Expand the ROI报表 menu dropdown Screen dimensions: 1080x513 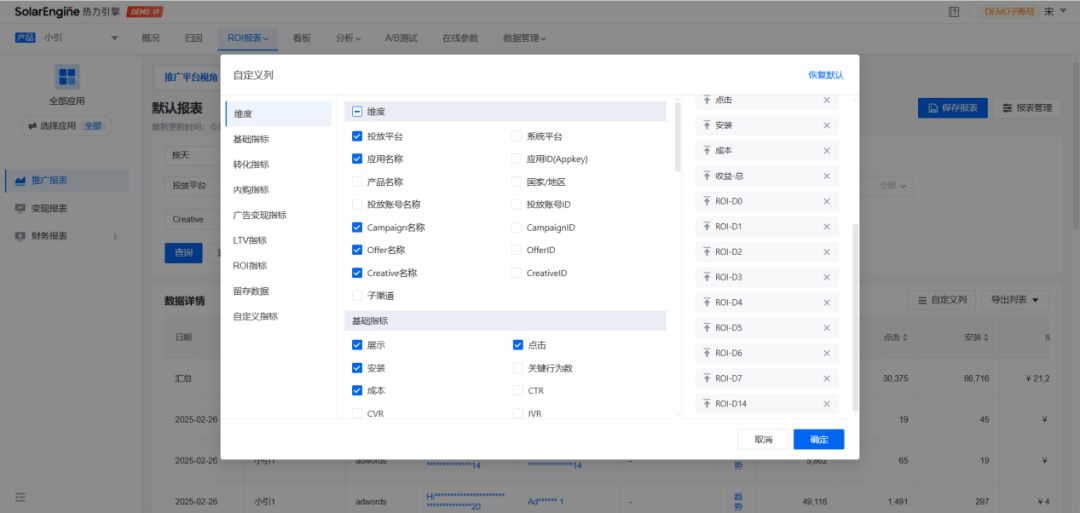(248, 39)
